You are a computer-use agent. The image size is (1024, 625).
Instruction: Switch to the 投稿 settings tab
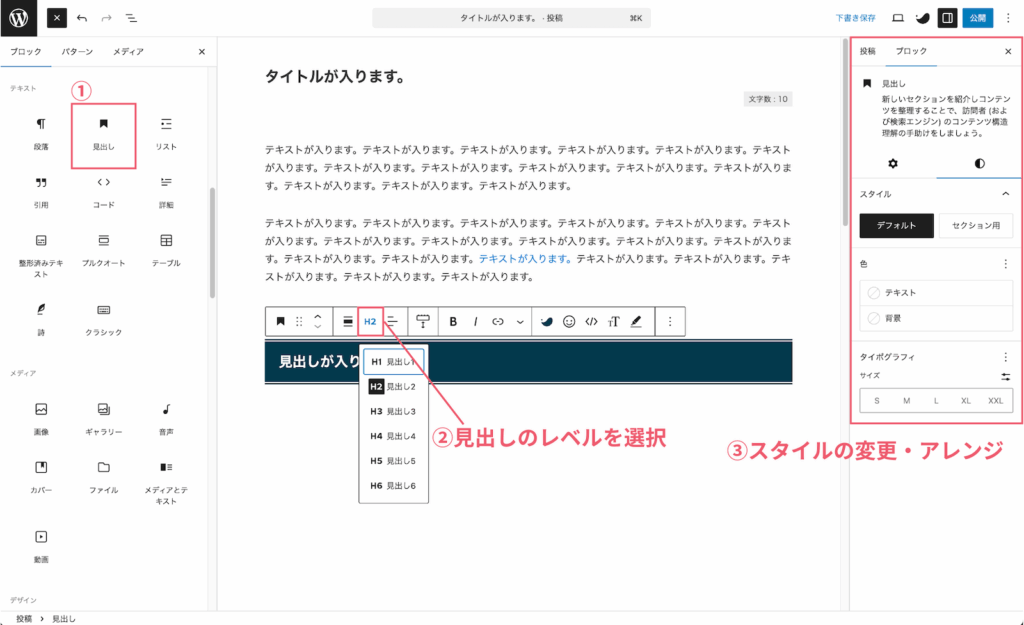[x=867, y=51]
